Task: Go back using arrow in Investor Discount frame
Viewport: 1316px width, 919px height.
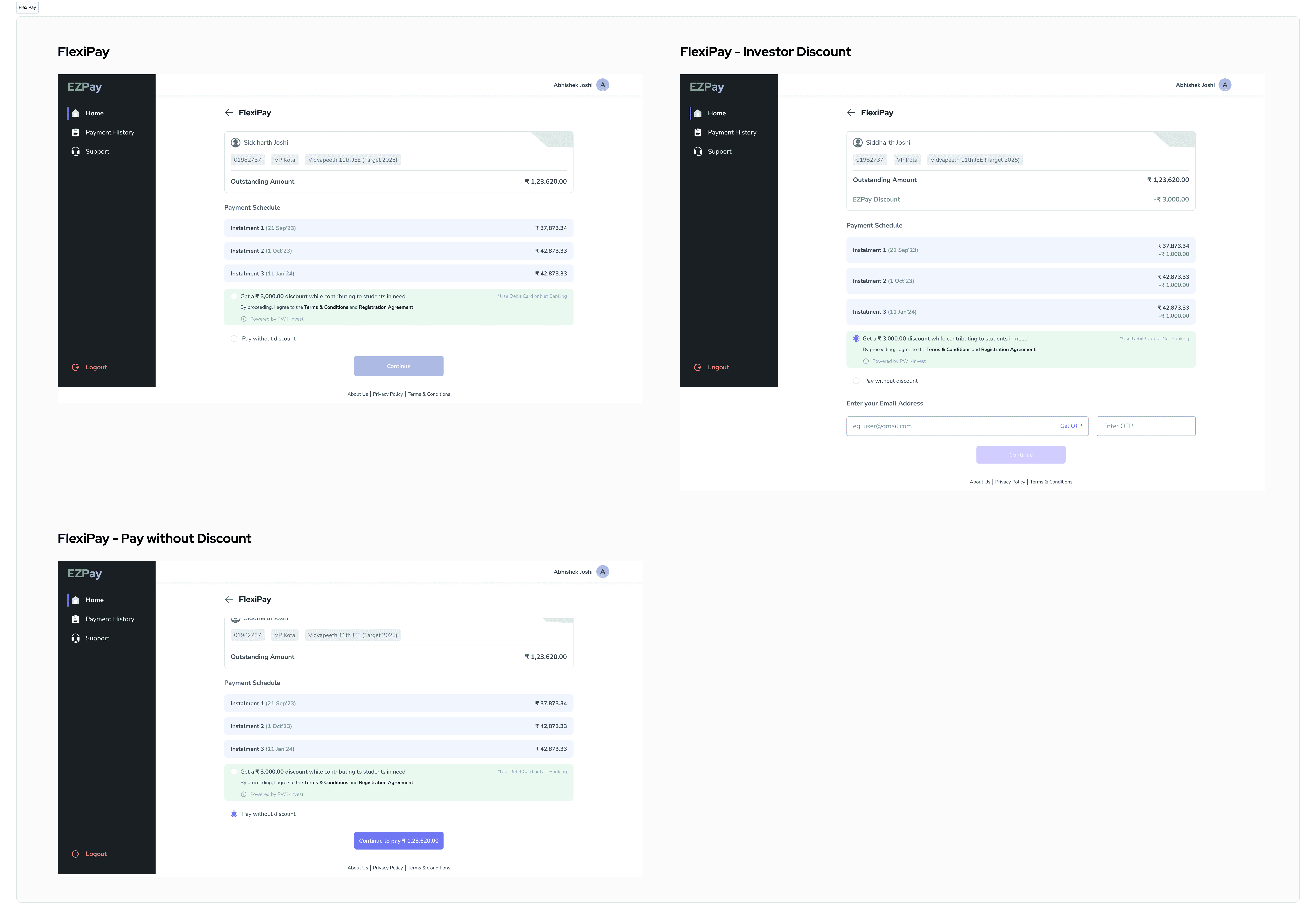Action: [x=851, y=113]
